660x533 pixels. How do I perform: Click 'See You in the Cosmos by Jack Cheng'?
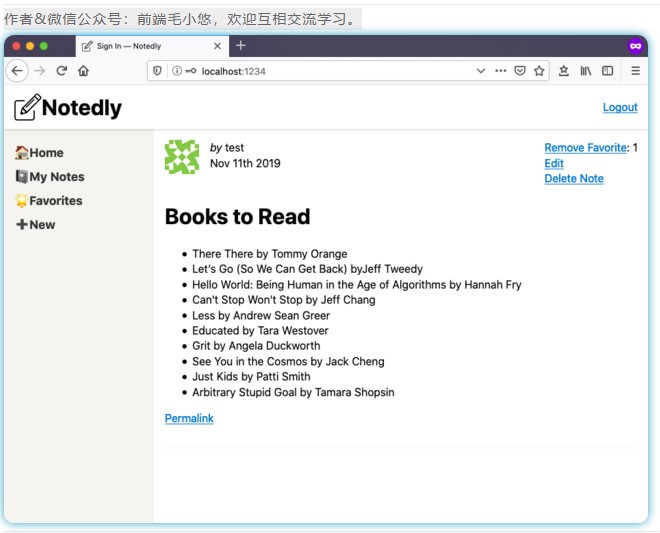(288, 361)
